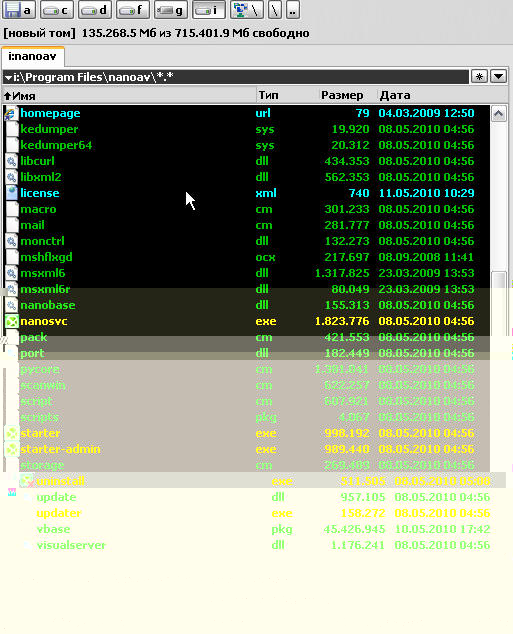
Task: Select file name monctrl
Action: click(x=42, y=241)
